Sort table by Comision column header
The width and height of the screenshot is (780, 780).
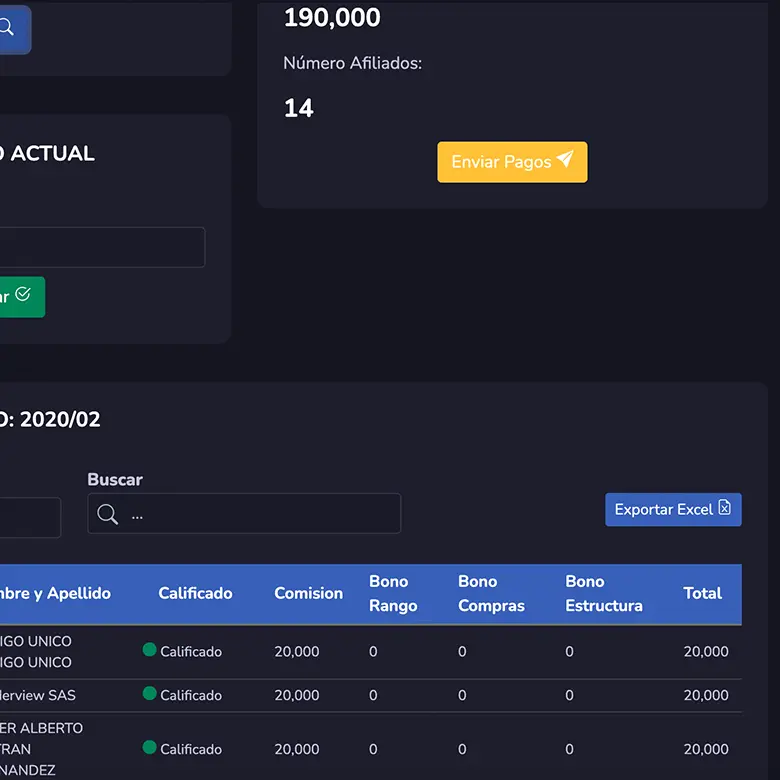[x=308, y=594]
